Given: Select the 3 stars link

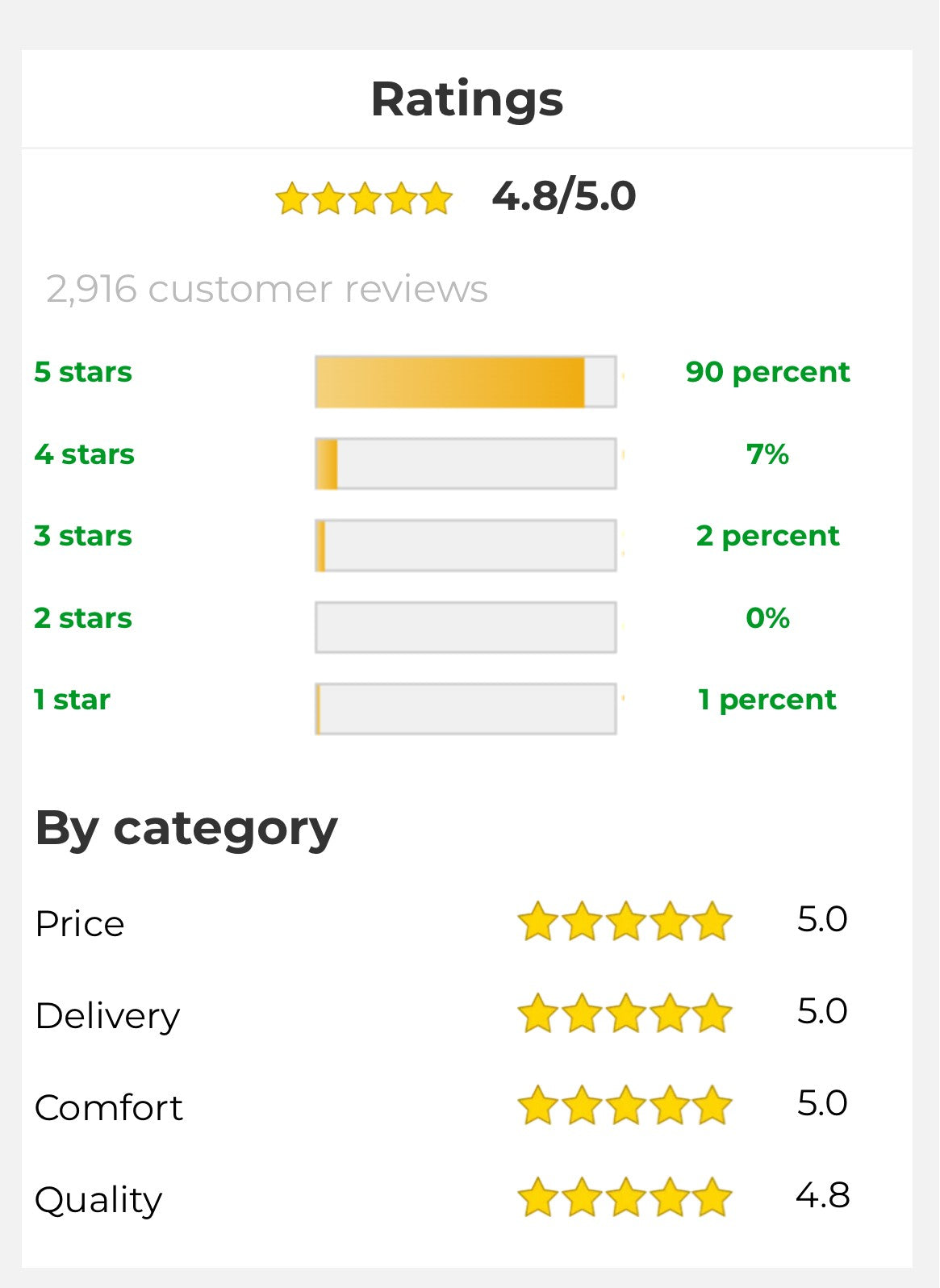Looking at the screenshot, I should point(83,536).
